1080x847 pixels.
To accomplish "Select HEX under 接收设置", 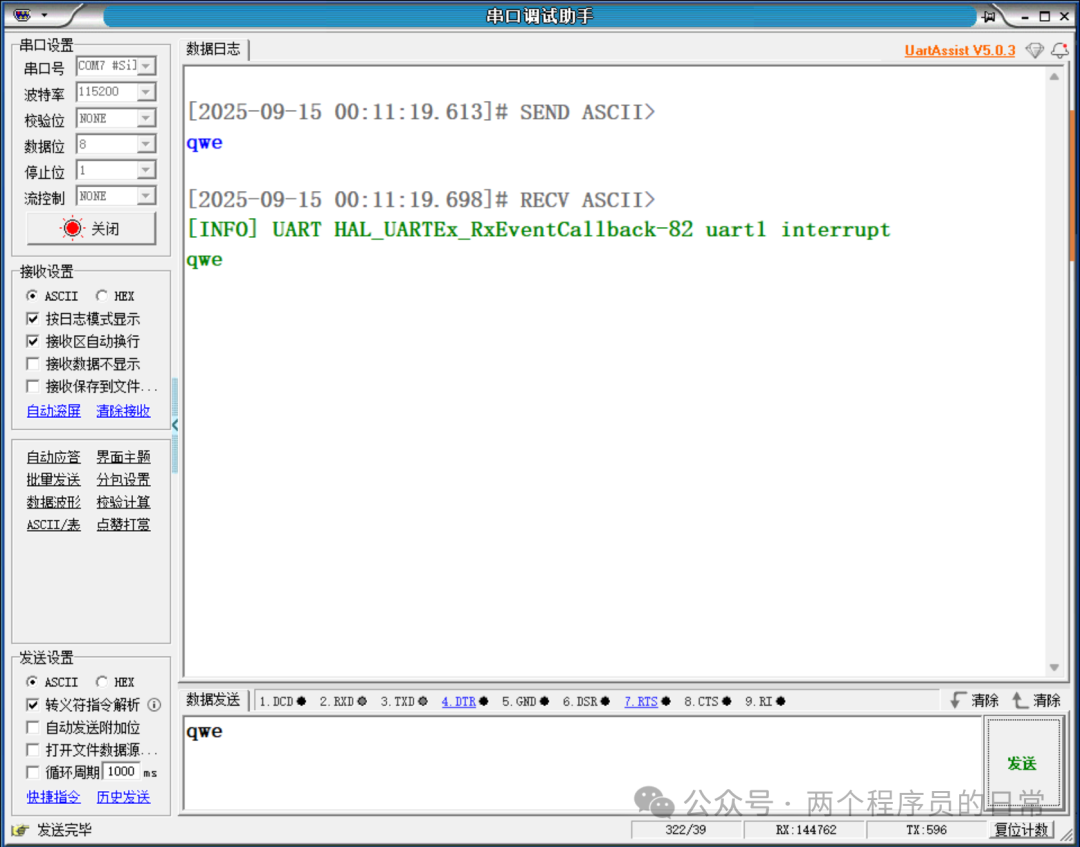I will (102, 296).
